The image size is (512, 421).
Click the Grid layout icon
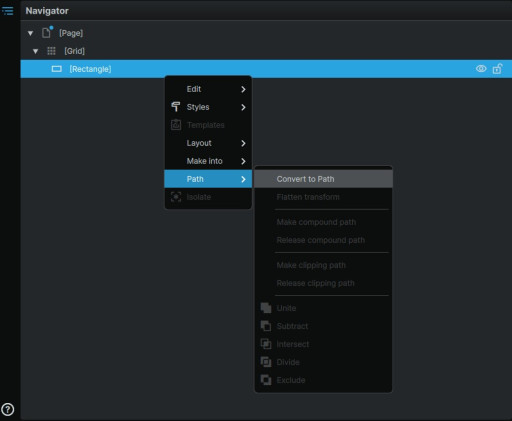(x=51, y=51)
